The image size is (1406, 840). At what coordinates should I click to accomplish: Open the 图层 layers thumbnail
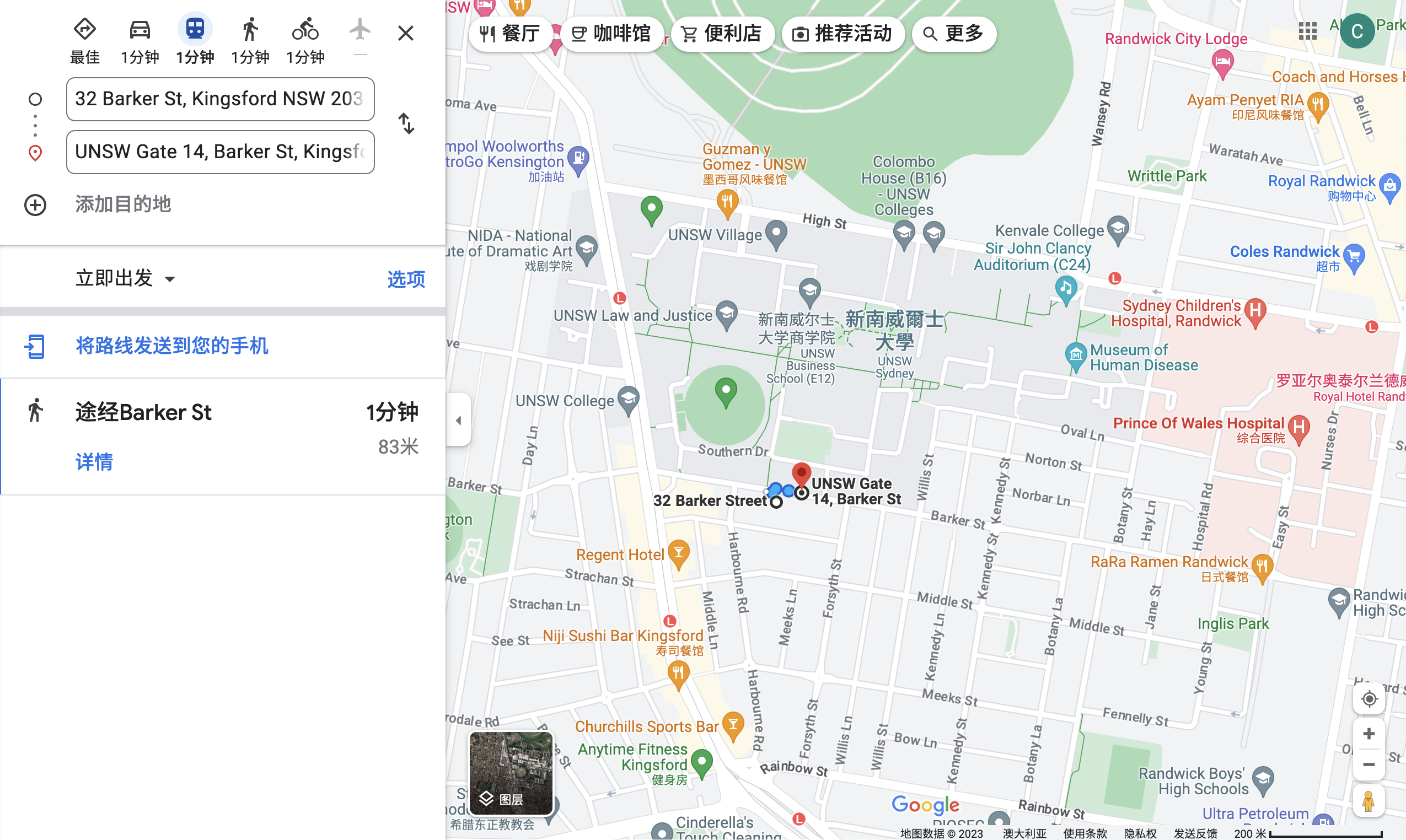pyautogui.click(x=511, y=773)
